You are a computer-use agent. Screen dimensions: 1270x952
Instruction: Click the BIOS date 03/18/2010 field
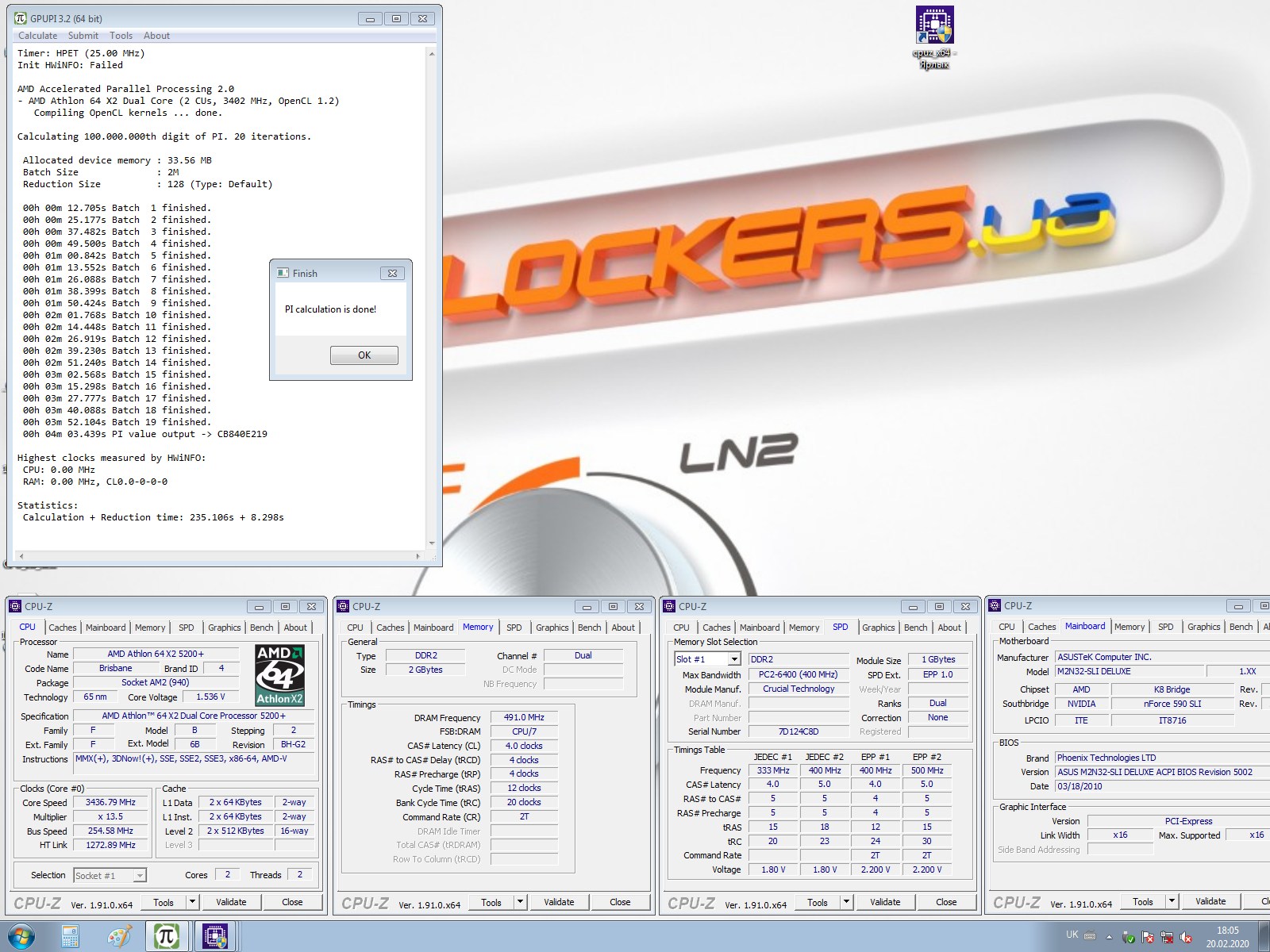coord(1162,786)
